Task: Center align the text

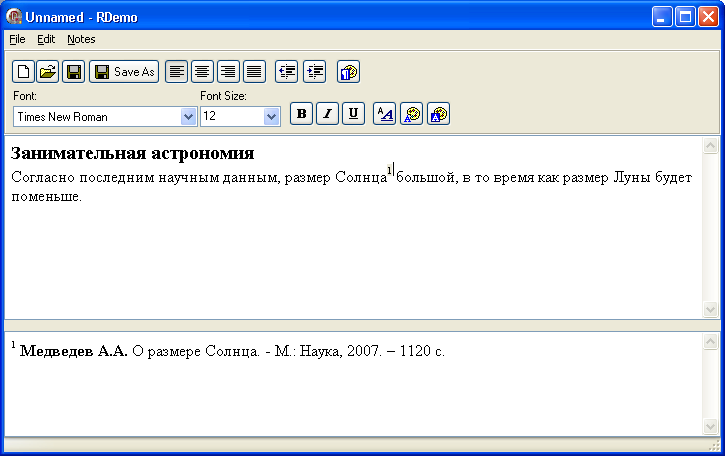Action: coord(203,72)
